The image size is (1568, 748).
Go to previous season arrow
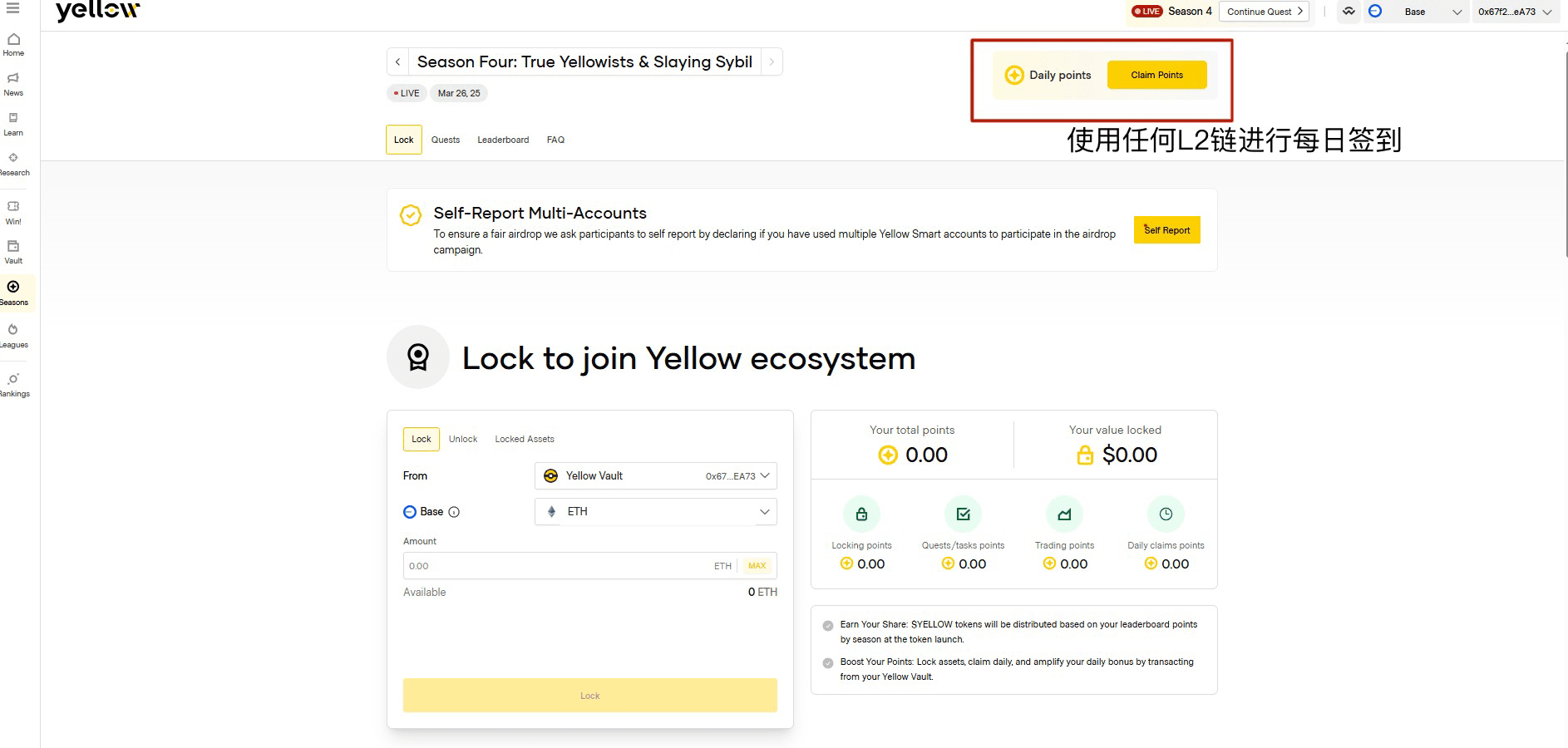click(x=397, y=62)
